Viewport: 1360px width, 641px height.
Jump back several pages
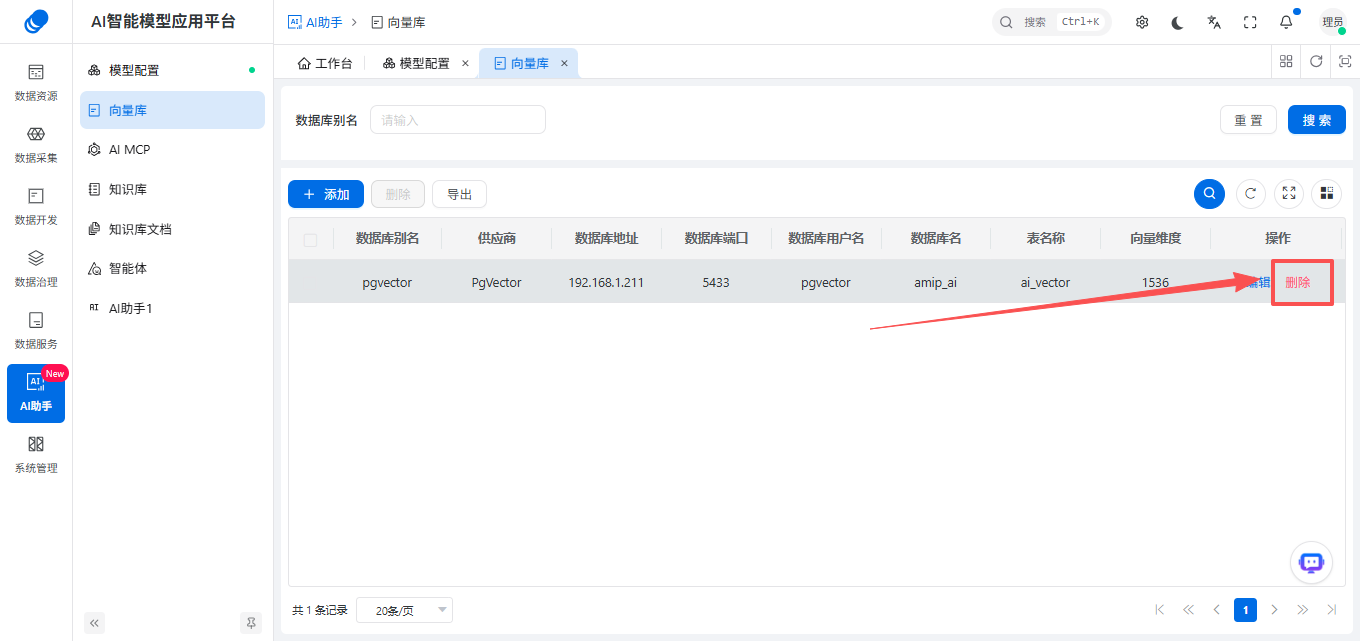tap(1188, 610)
